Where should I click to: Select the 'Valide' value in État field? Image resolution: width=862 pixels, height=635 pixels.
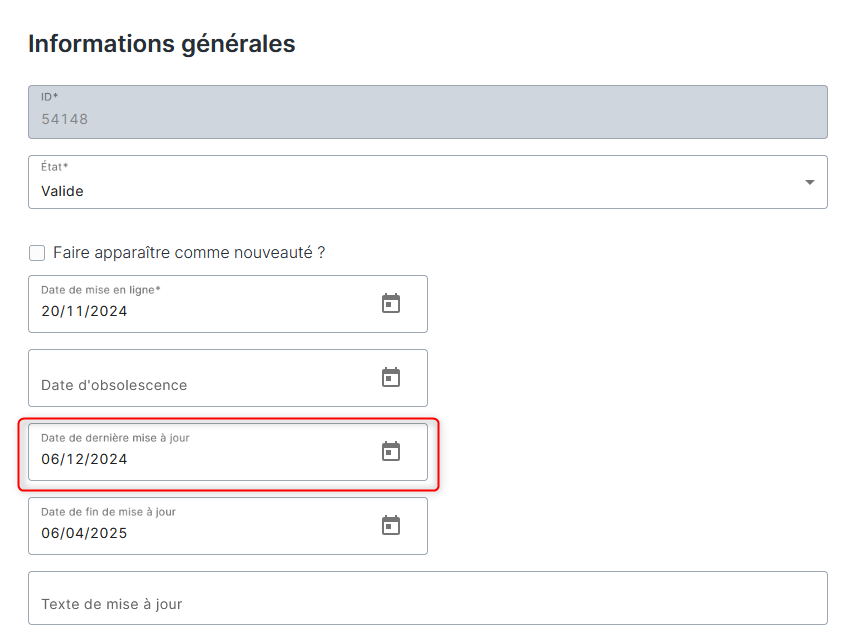(x=62, y=191)
